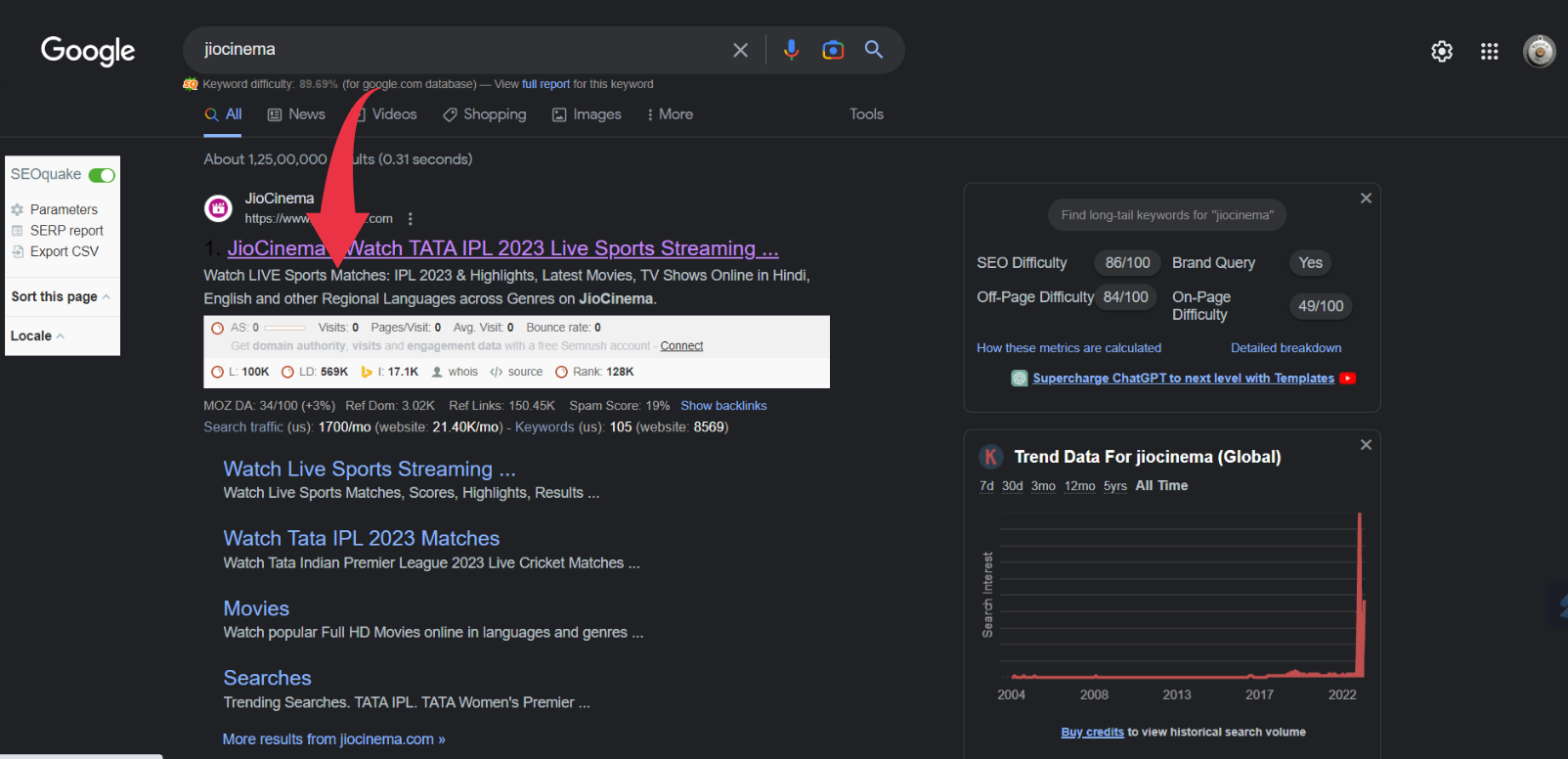Screen dimensions: 1568x759
Task: Open Google settings gear icon
Action: (1442, 51)
